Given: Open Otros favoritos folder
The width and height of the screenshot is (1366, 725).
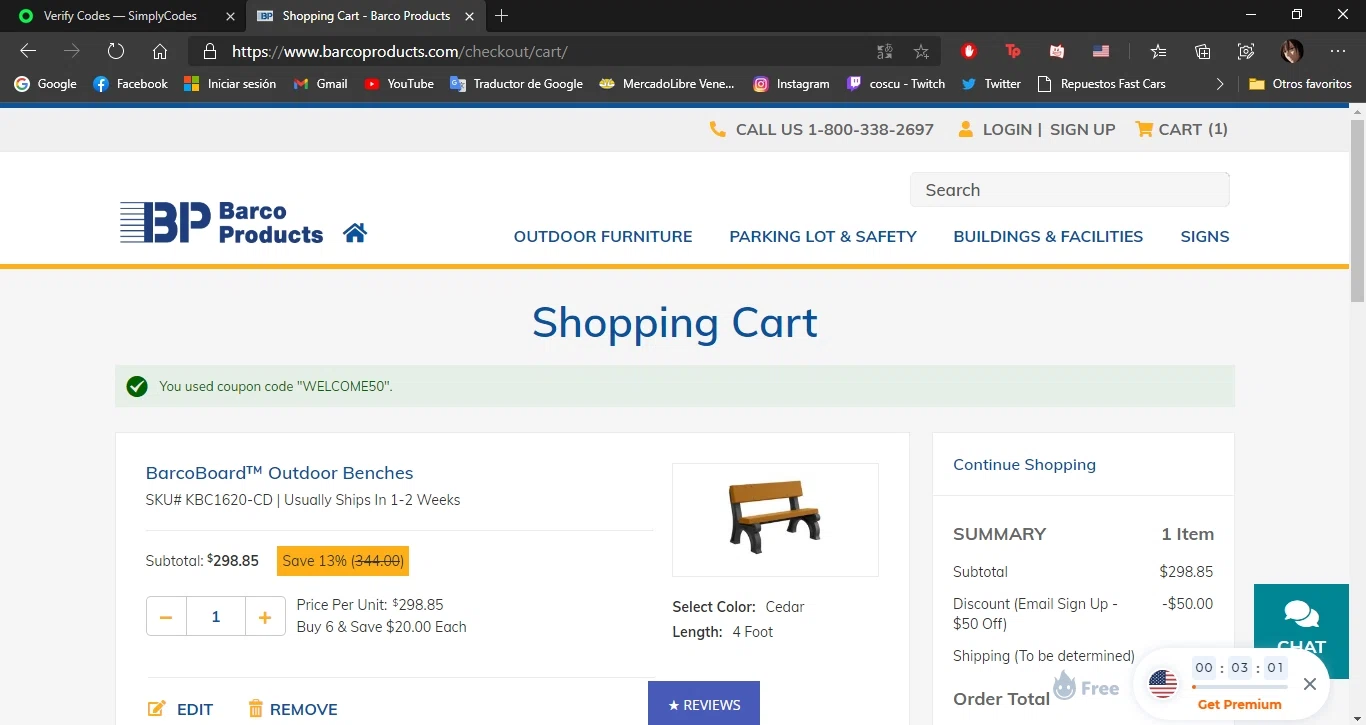Looking at the screenshot, I should [x=1300, y=84].
